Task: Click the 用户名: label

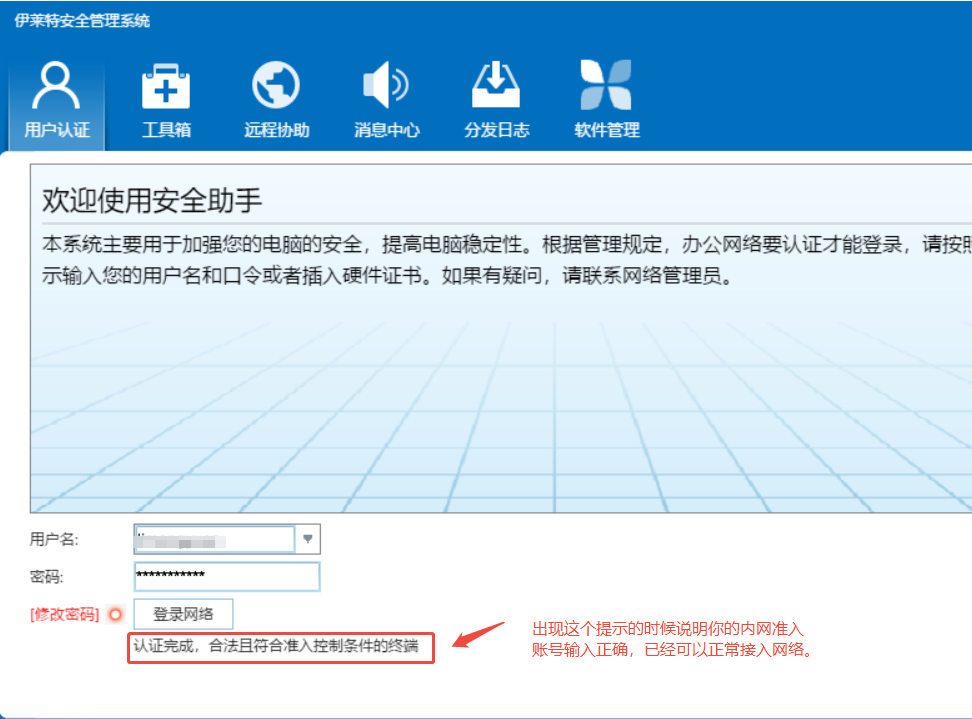Action: (54, 539)
